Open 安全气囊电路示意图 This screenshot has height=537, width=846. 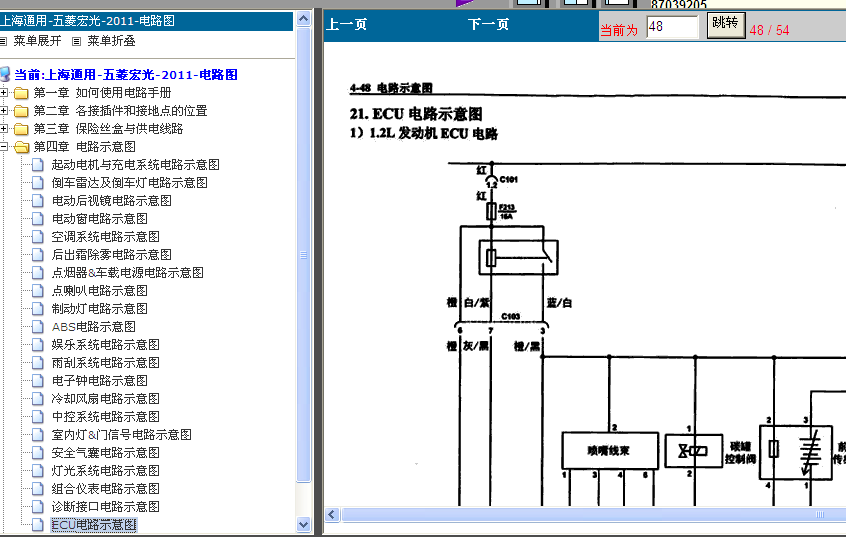point(106,452)
